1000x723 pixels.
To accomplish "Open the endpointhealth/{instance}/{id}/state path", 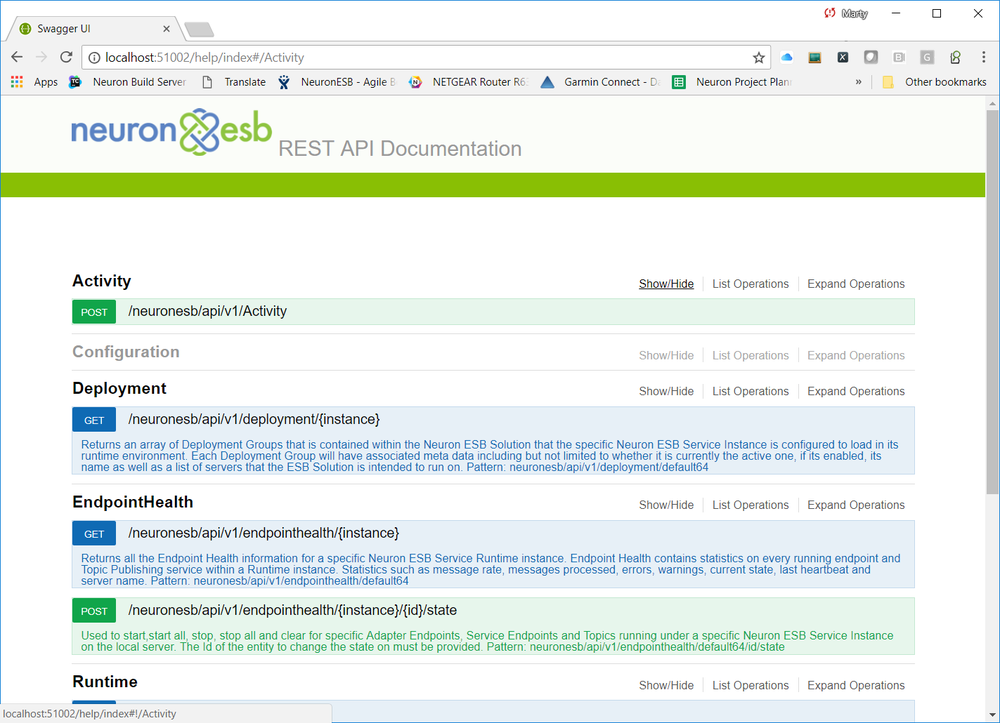I will [292, 610].
